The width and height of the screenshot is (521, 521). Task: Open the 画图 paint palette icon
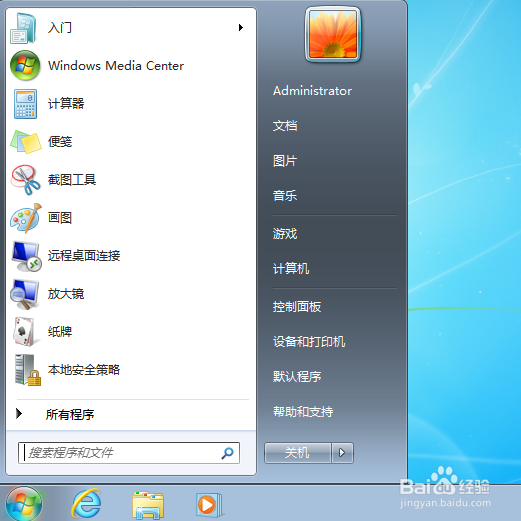click(x=26, y=218)
